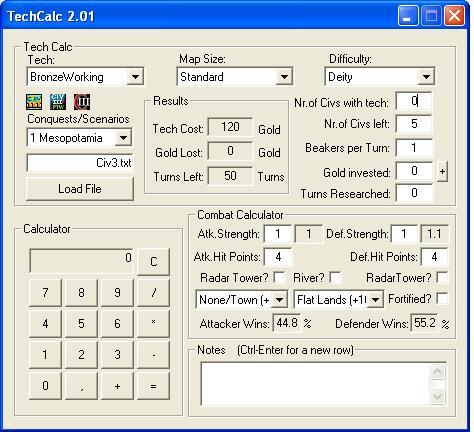This screenshot has width=474, height=432.
Task: Select the vanilla Civ3 game icon
Action: [x=34, y=102]
